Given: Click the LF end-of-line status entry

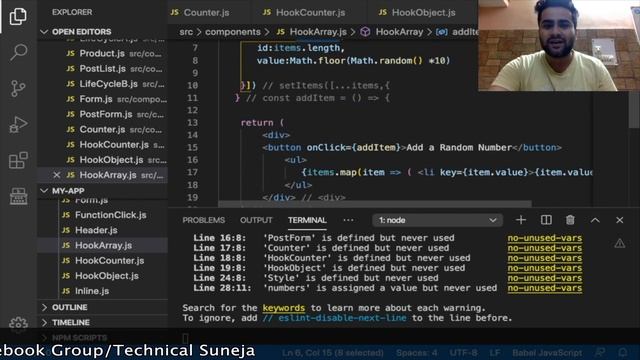Looking at the screenshot, I should point(495,352).
